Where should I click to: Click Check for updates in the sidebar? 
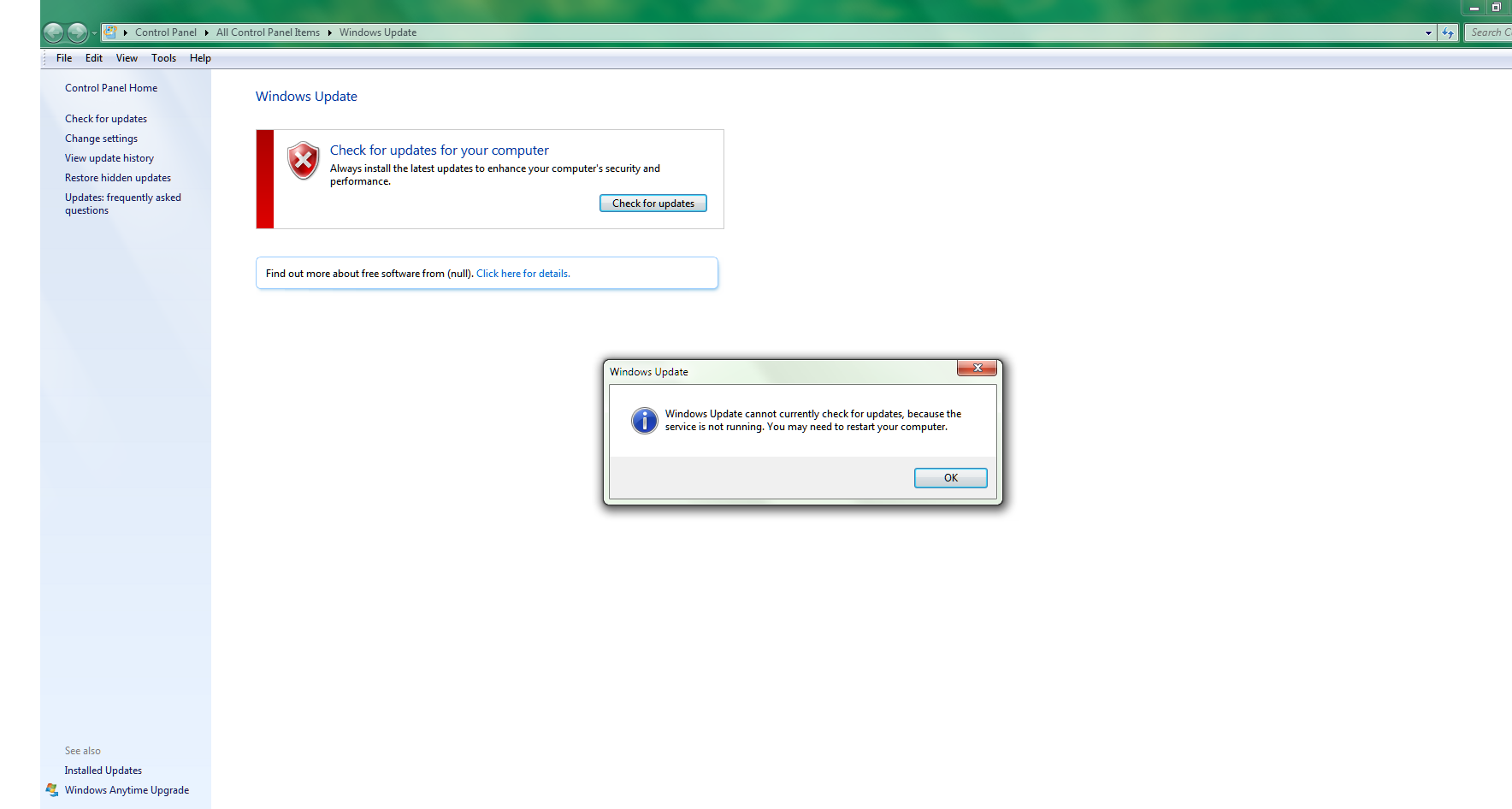pyautogui.click(x=106, y=119)
